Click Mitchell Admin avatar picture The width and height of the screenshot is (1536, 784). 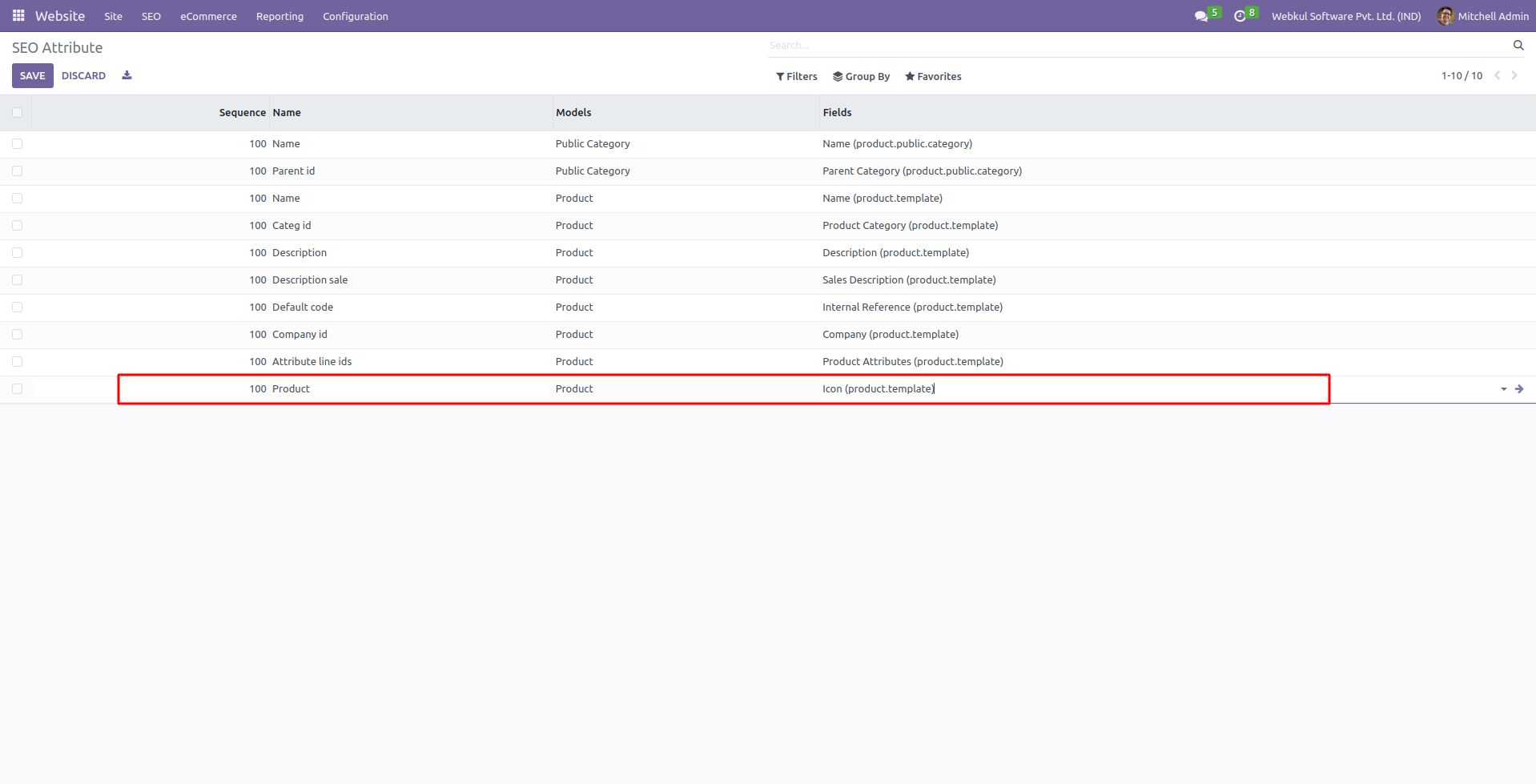1446,16
